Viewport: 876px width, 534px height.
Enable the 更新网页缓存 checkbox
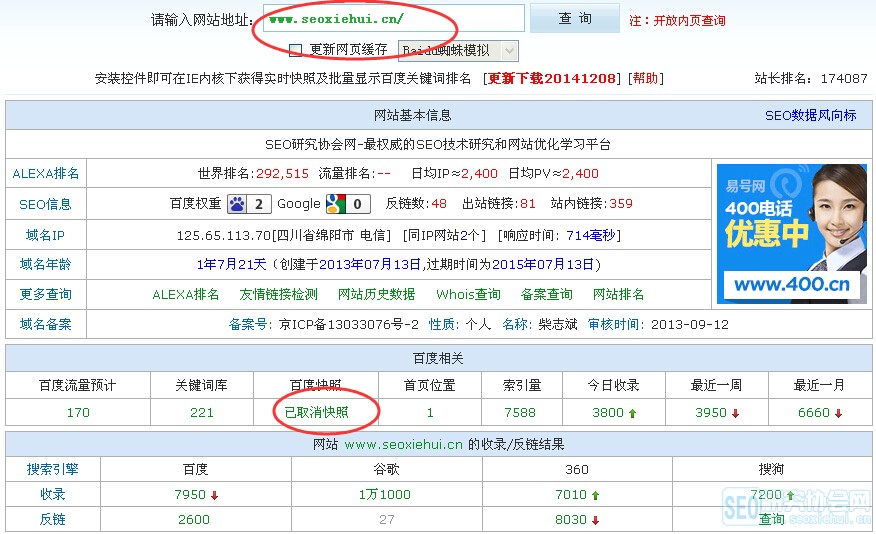coord(296,50)
